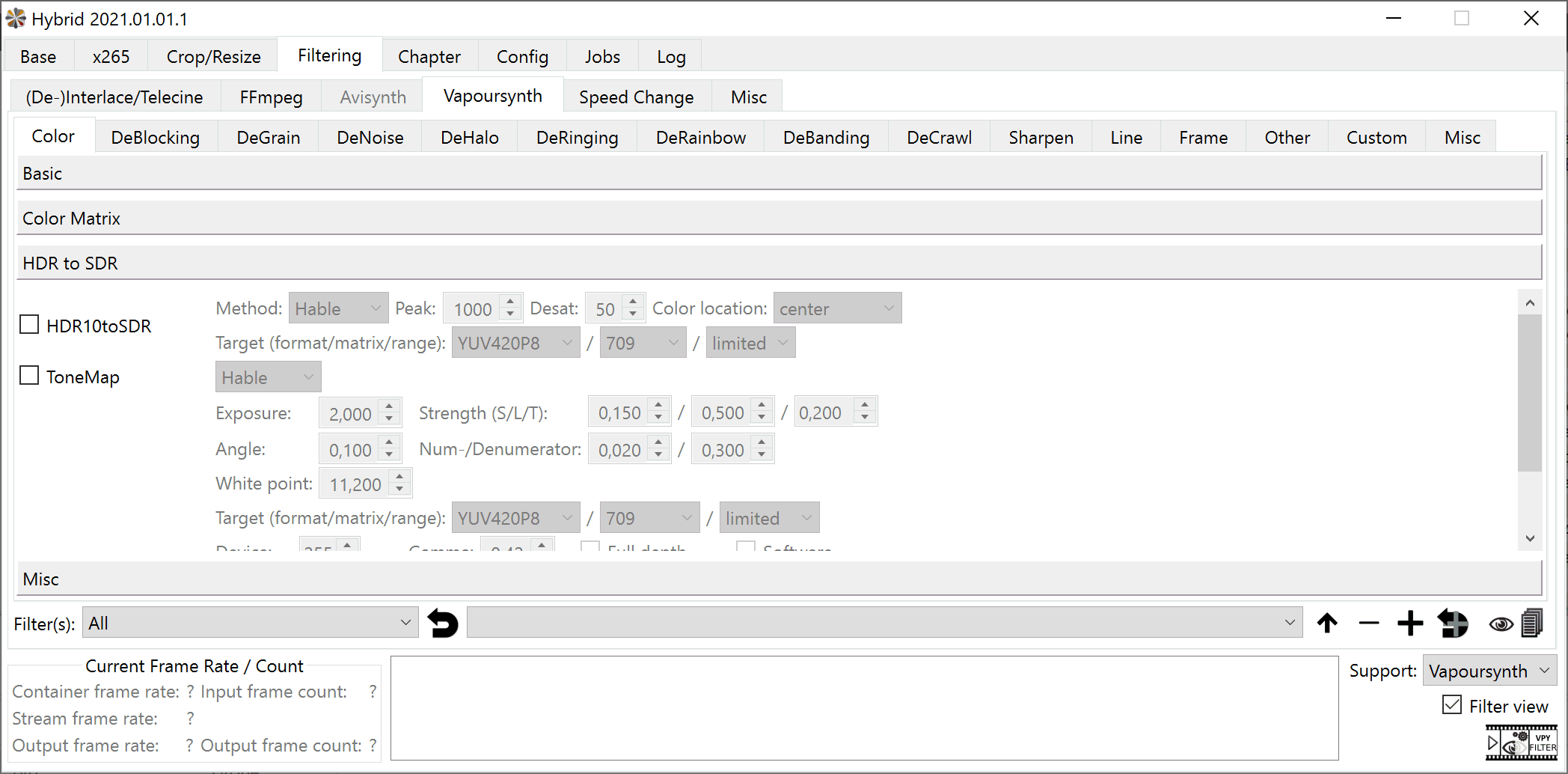Image resolution: width=1568 pixels, height=774 pixels.
Task: Click the stacked pages script icon
Action: pos(1532,623)
